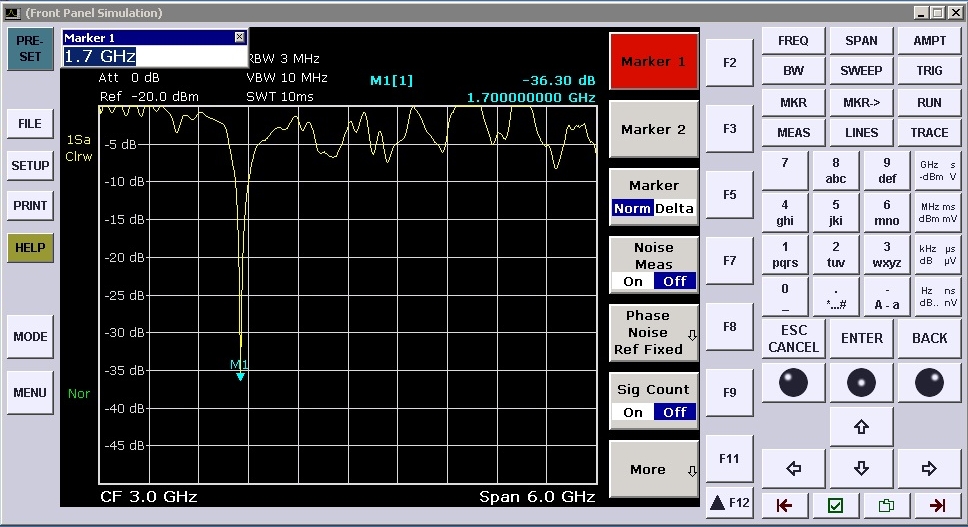Open the AMPT menu
Image resolution: width=968 pixels, height=527 pixels.
tap(929, 41)
